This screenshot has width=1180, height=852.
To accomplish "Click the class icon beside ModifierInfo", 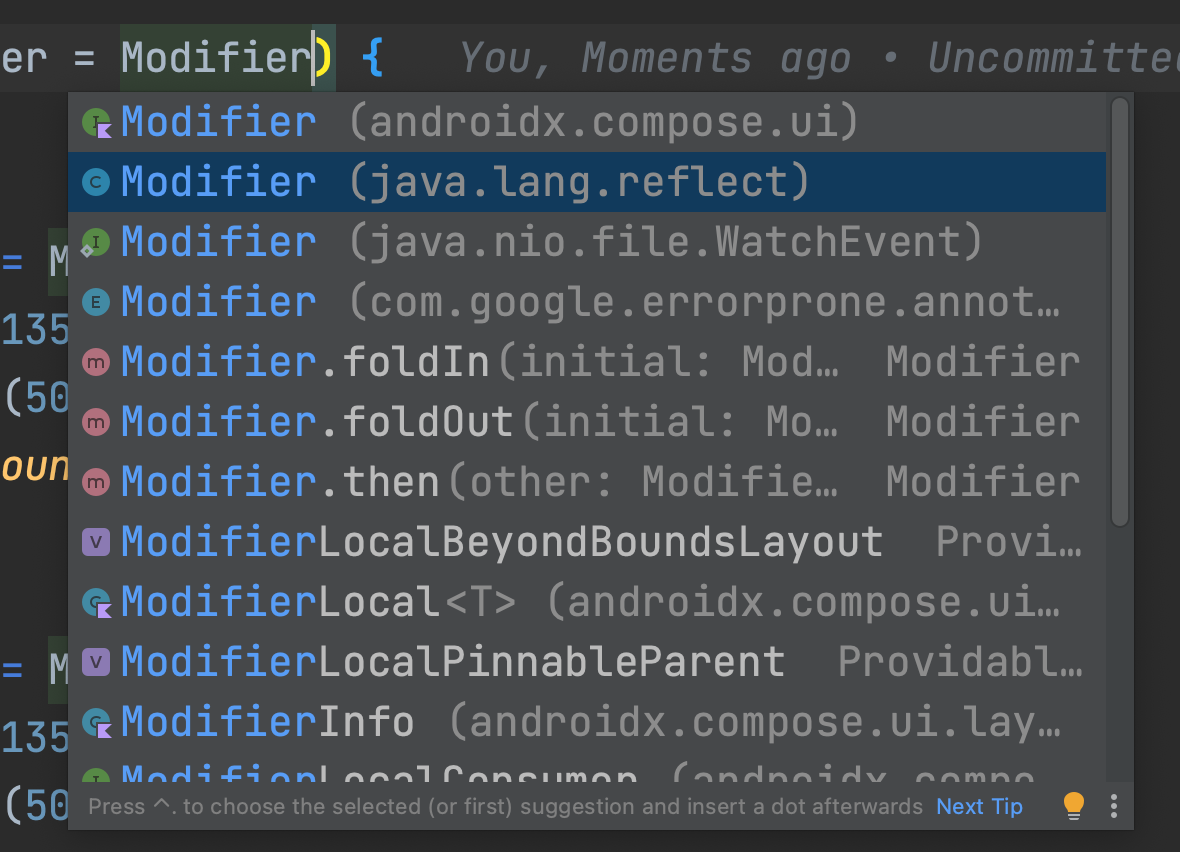I will coord(96,723).
